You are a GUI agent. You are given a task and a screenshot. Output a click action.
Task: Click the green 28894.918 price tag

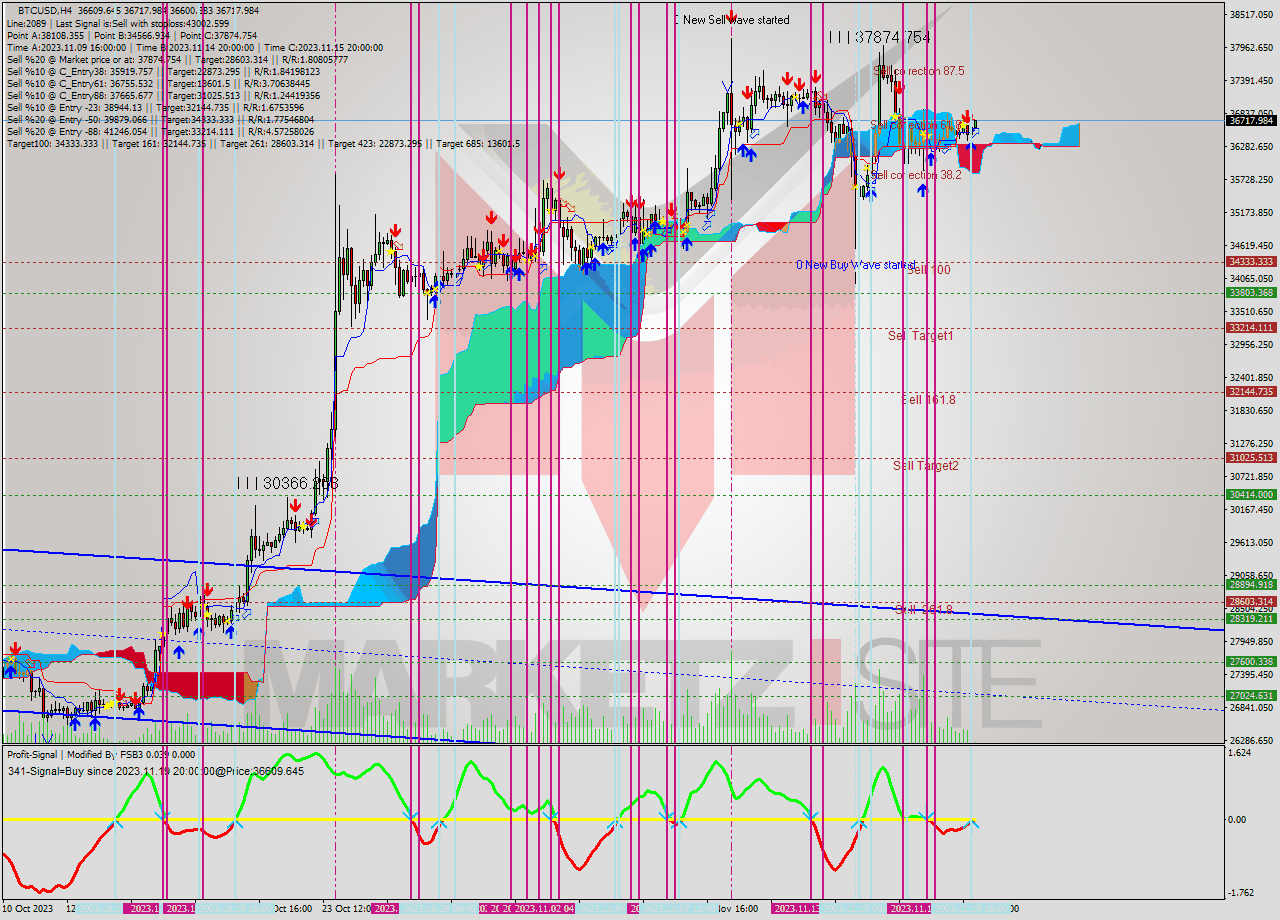point(1251,585)
